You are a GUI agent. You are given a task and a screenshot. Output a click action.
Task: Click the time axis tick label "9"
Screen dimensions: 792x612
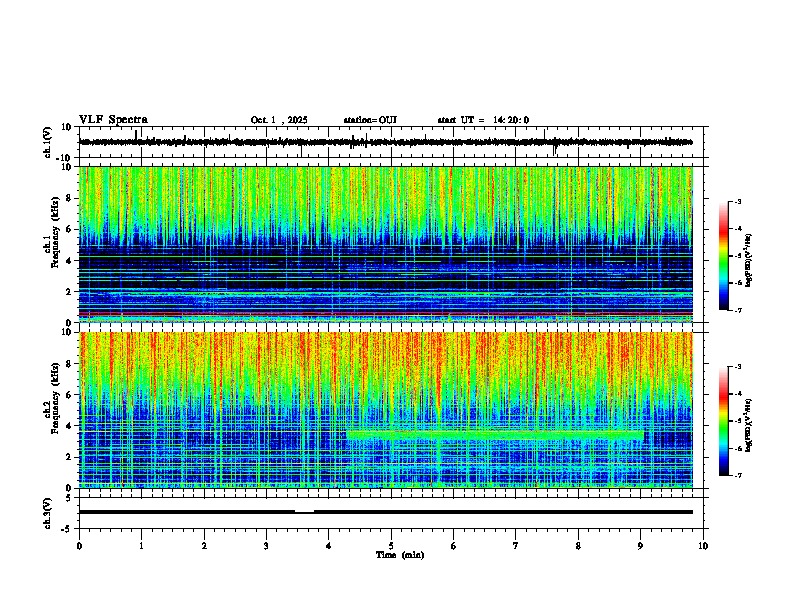[x=640, y=546]
